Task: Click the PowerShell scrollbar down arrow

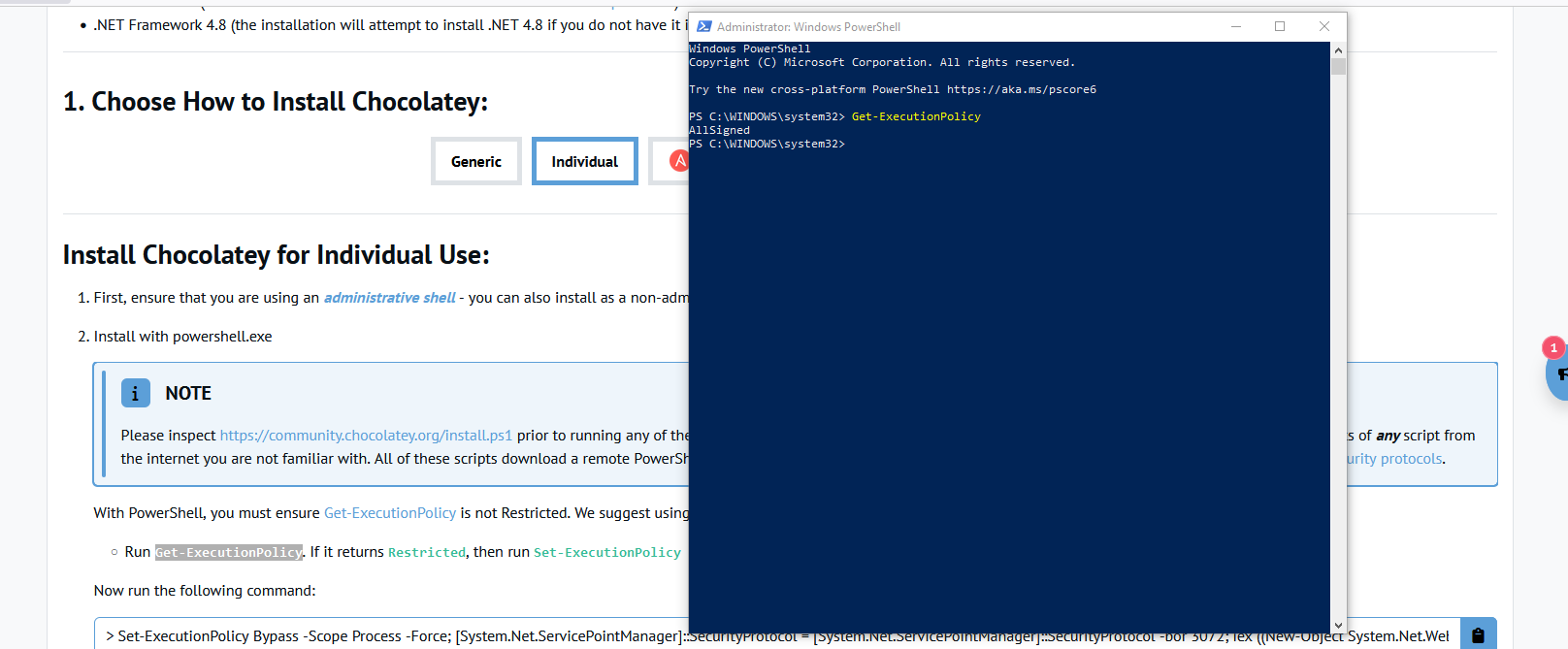Action: point(1338,626)
